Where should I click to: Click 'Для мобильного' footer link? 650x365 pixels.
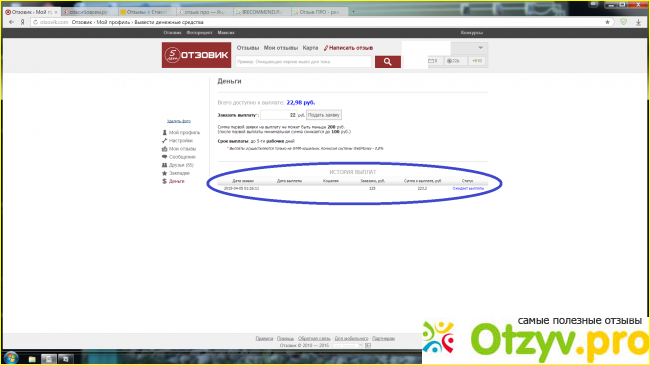351,338
